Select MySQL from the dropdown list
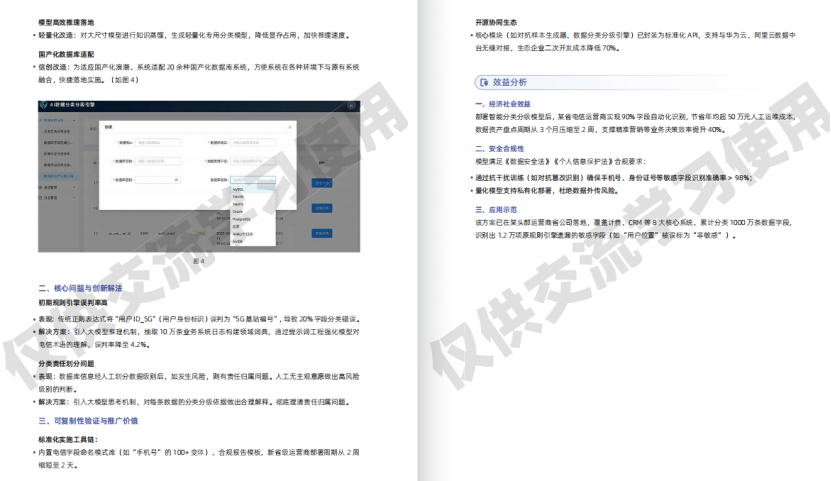Viewport: 831px width, 481px height. [x=239, y=189]
